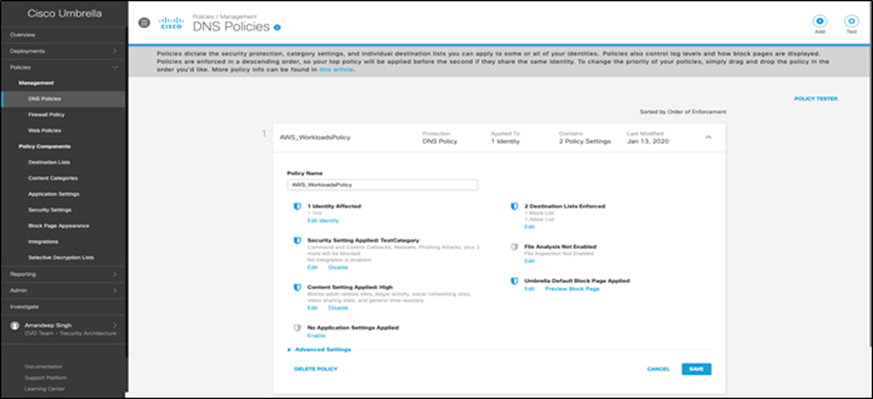Select DNS Policies in sidebar
873x399 pixels.
pyautogui.click(x=63, y=99)
